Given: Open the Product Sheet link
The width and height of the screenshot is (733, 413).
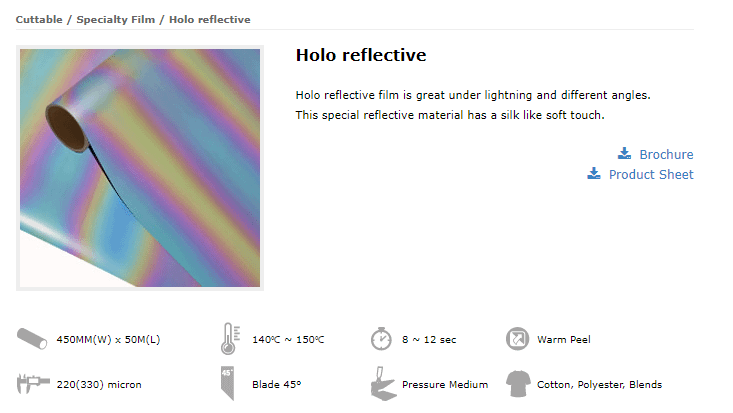Looking at the screenshot, I should (651, 174).
